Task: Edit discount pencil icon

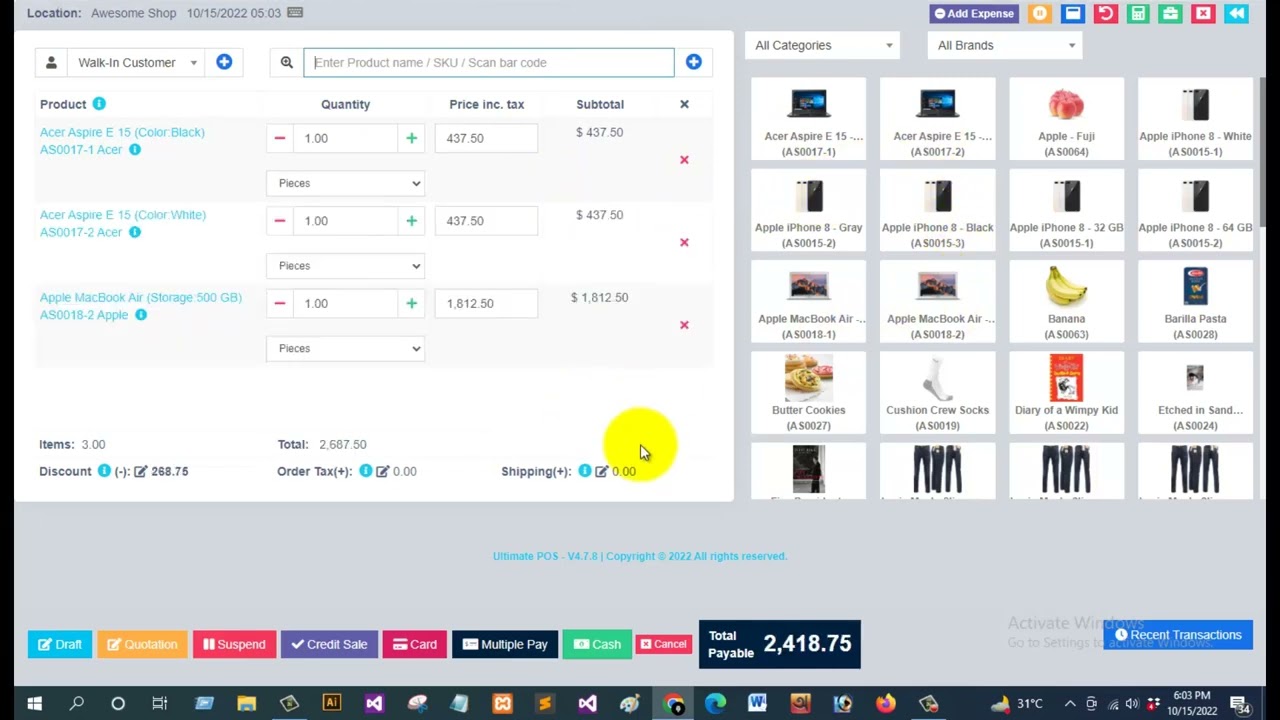Action: [x=140, y=471]
